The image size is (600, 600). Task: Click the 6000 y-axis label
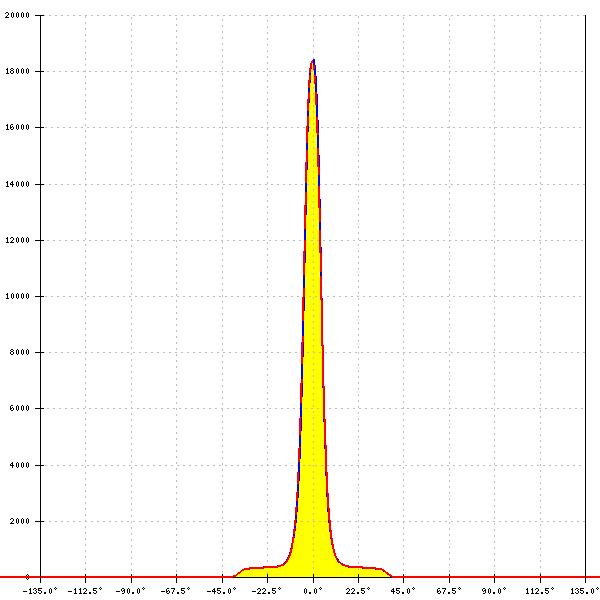click(19, 409)
